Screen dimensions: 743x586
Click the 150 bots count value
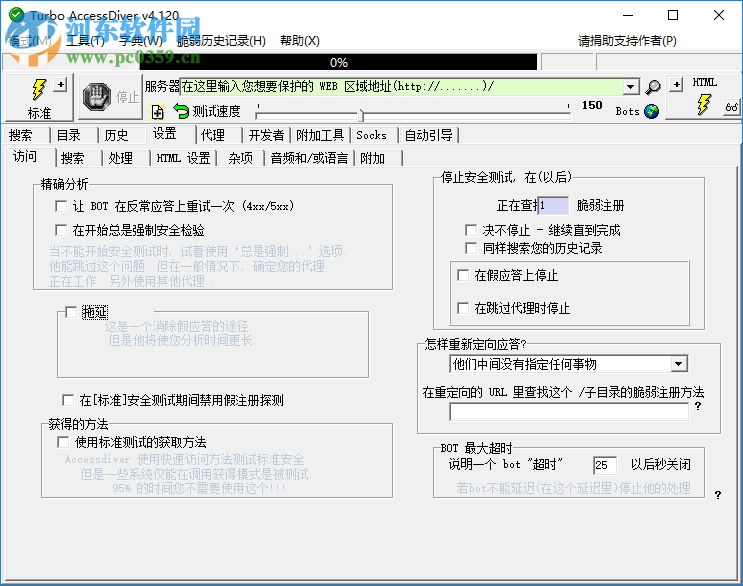tap(592, 105)
